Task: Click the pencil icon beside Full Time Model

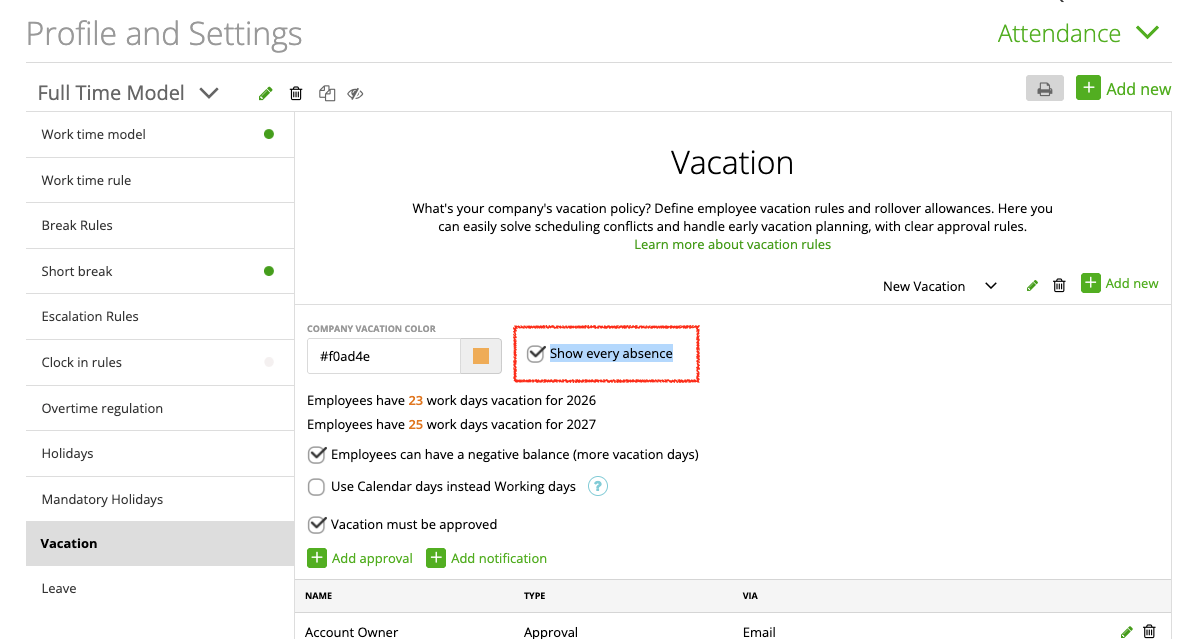Action: 265,93
